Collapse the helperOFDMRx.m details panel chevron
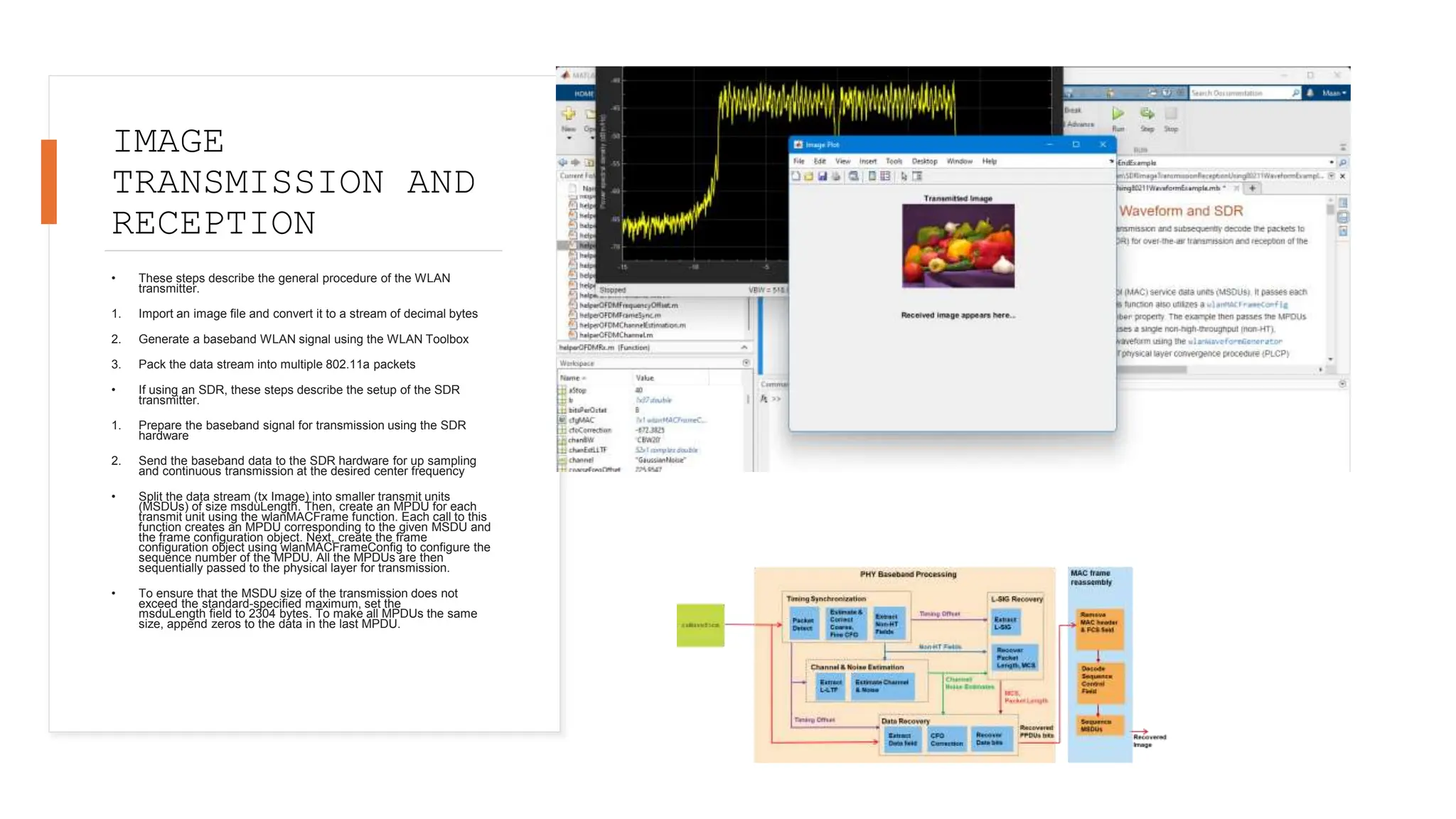Screen dimensions: 1456x819 click(744, 347)
